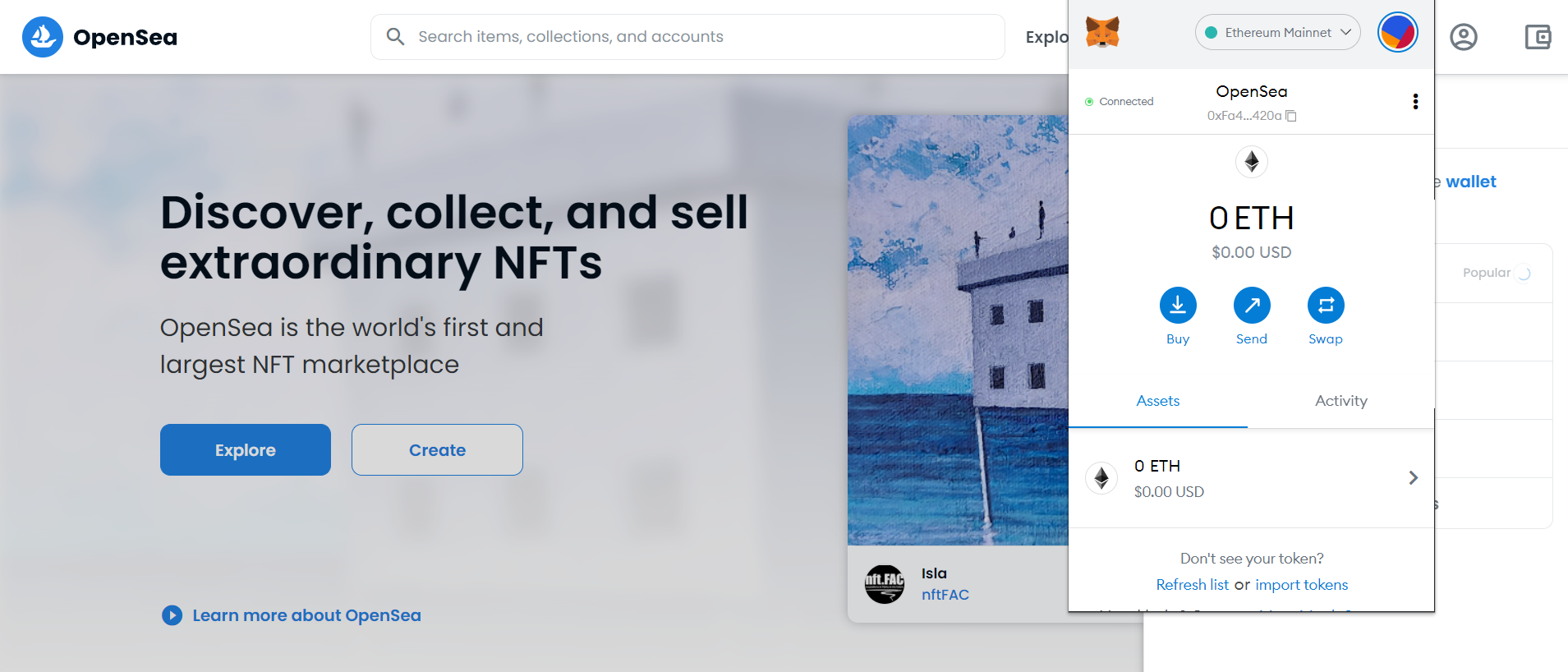1568x672 pixels.
Task: Open the OpenSea wallet icon
Action: point(1538,37)
